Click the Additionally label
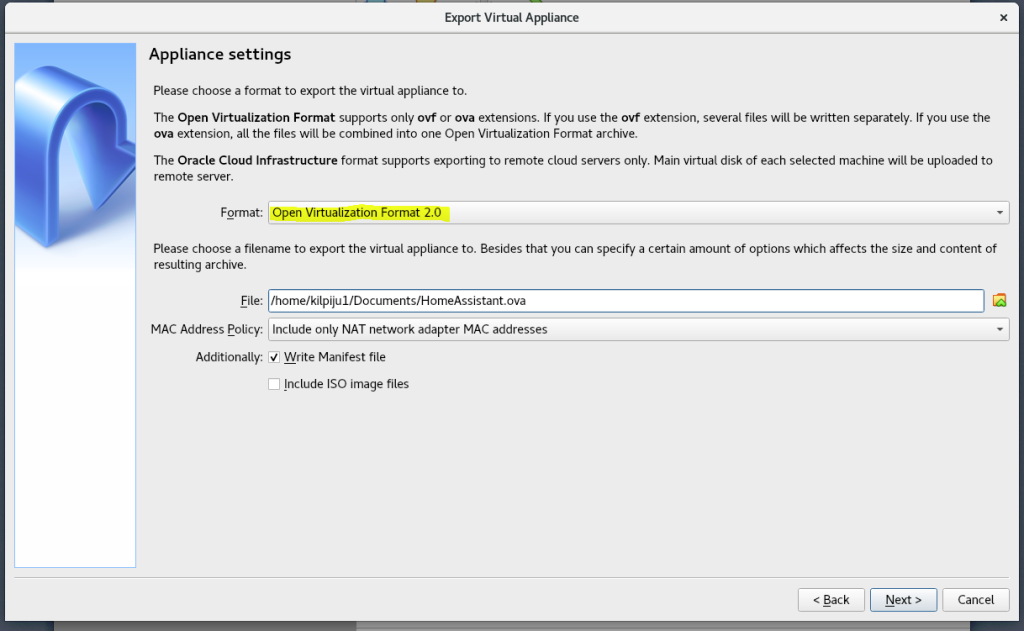 coord(229,357)
